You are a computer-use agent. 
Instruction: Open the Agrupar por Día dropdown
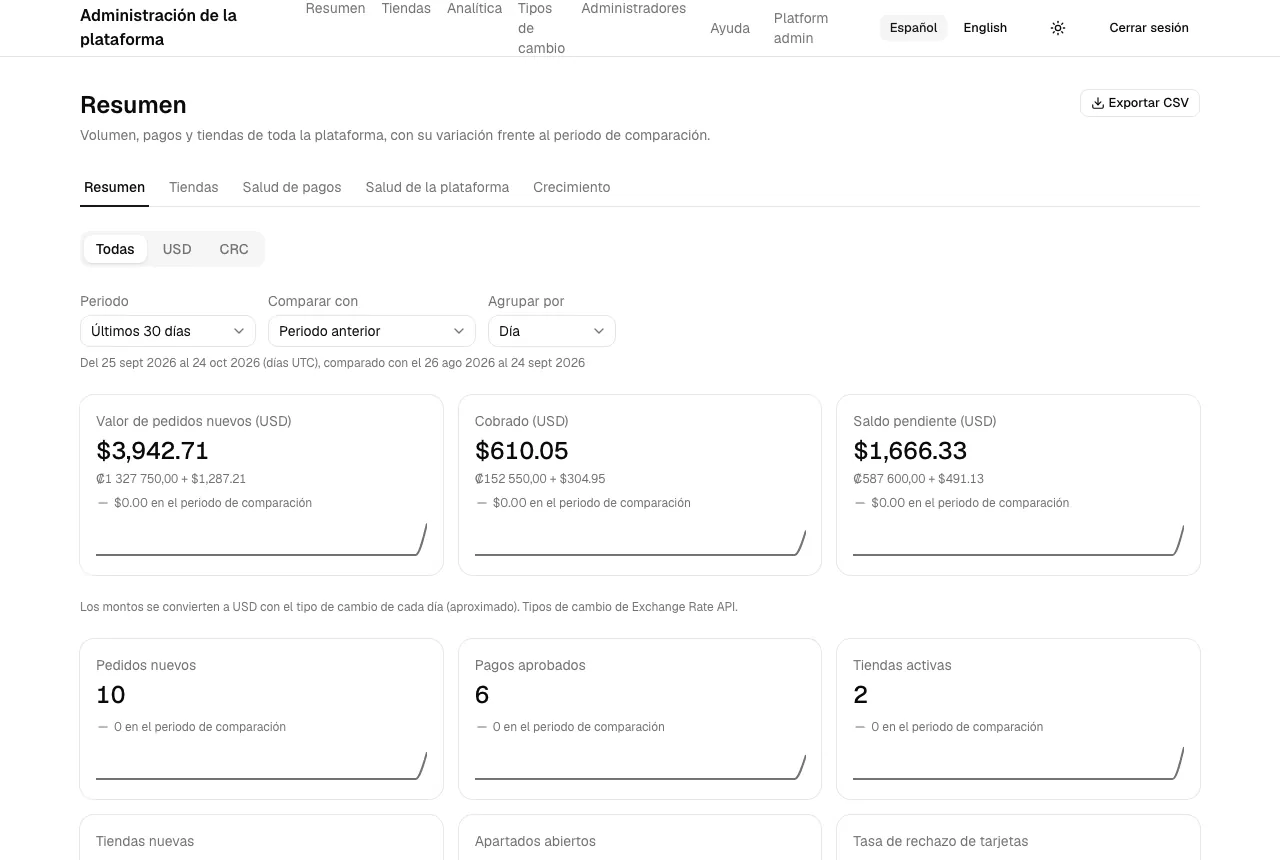552,331
